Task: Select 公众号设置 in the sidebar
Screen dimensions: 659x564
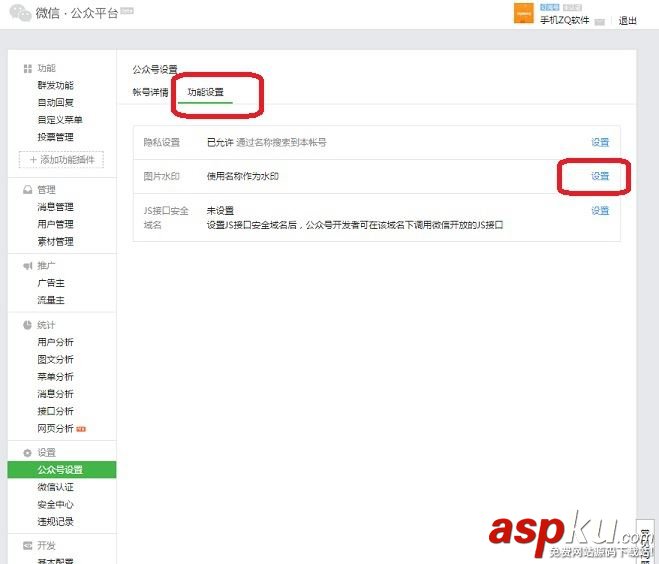Action: click(62, 470)
